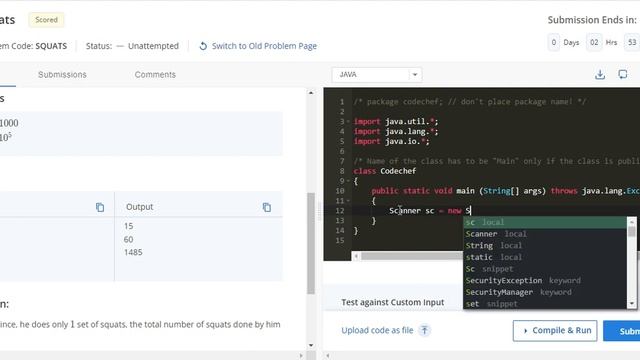Collapse the code fold at line 9
Viewport: 640px width, 360px height.
348,181
